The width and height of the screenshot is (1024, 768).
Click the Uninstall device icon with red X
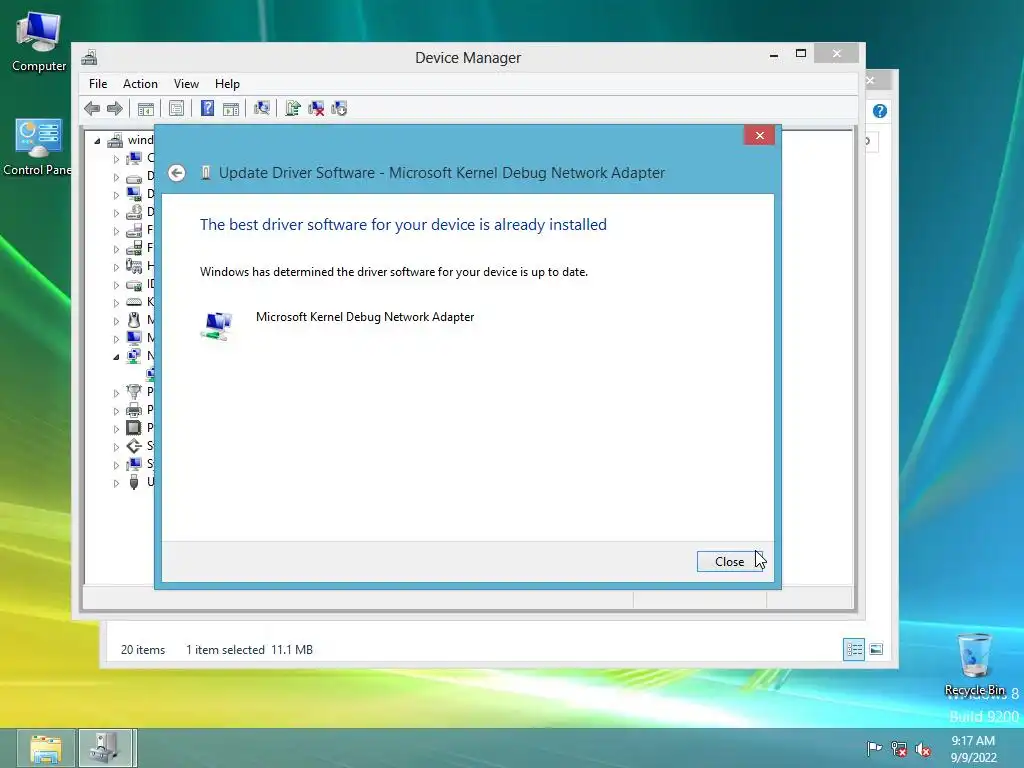coord(316,108)
